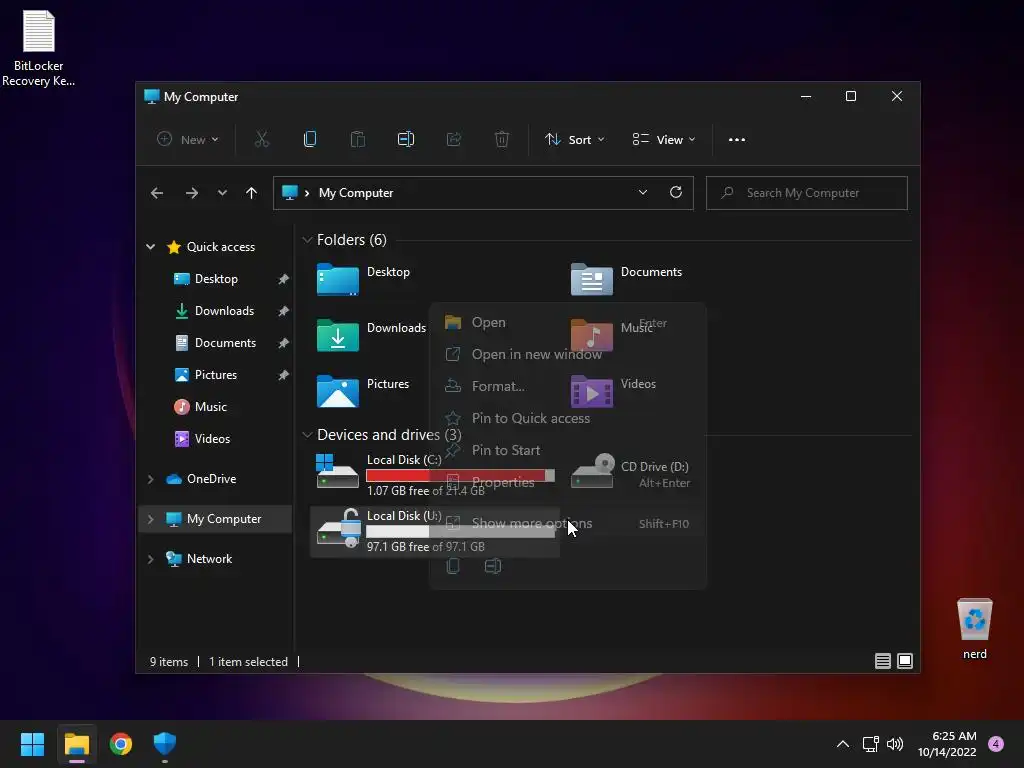
Task: Collapse the Quick access tree node
Action: tap(151, 246)
